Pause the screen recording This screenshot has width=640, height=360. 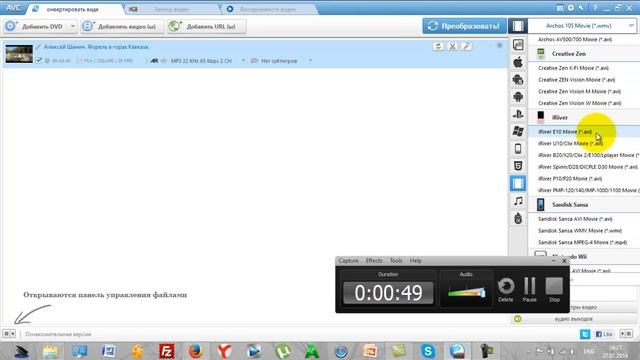(x=529, y=289)
